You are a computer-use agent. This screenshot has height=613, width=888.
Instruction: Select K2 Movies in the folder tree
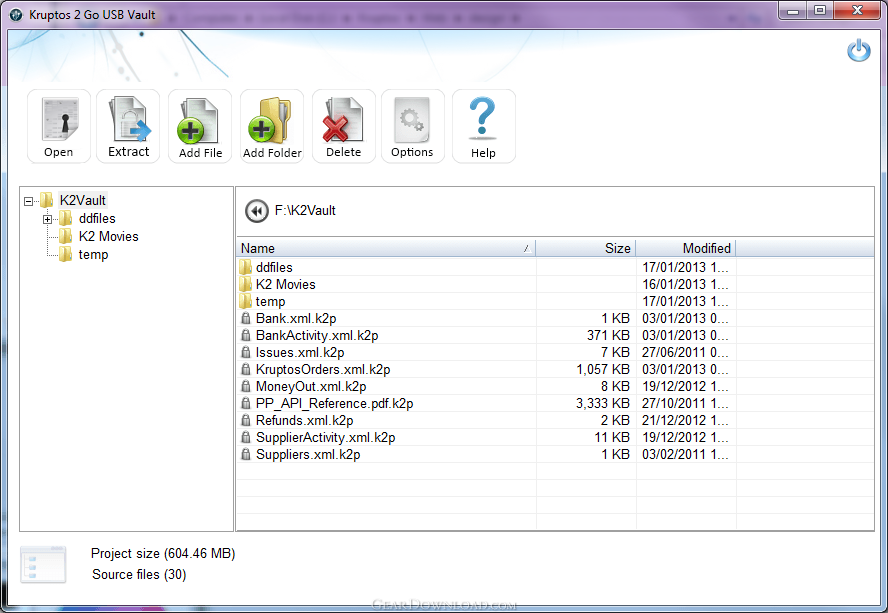click(108, 237)
